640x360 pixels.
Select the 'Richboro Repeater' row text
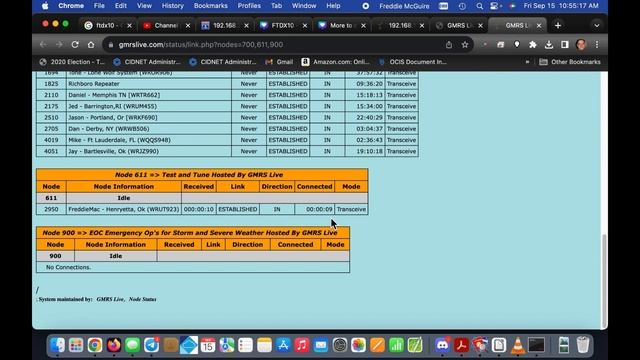pos(94,84)
